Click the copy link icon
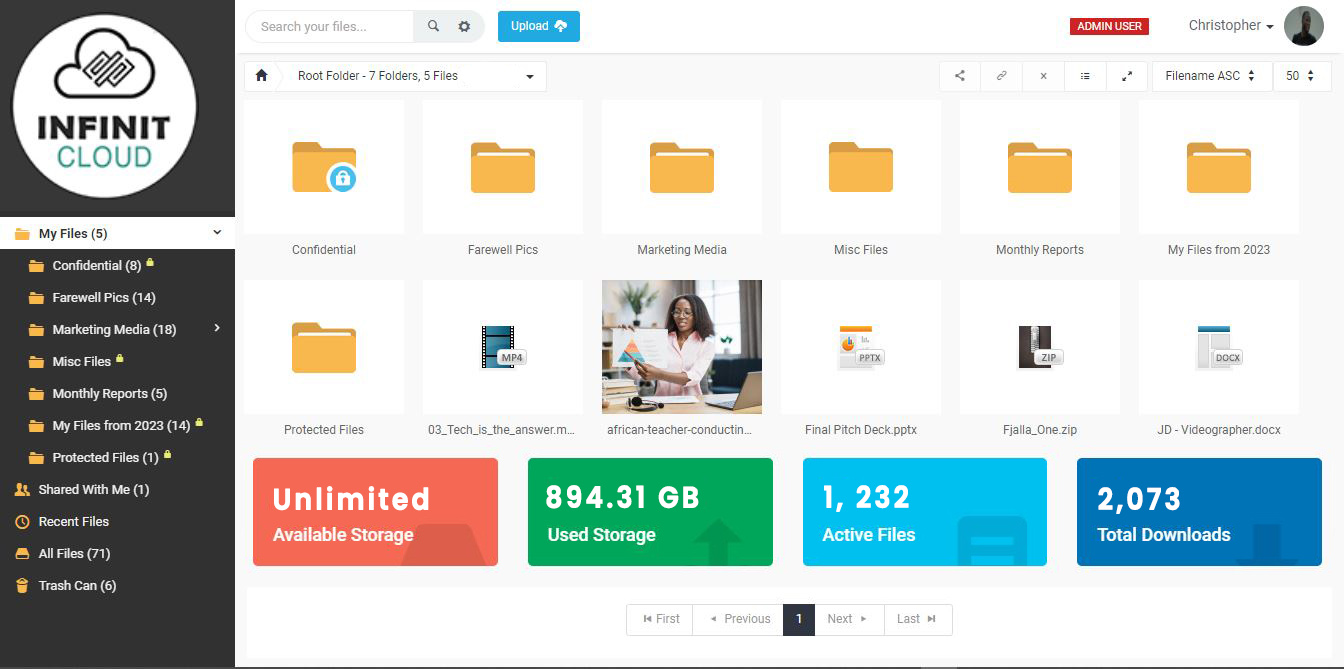This screenshot has width=1344, height=669. (1001, 76)
